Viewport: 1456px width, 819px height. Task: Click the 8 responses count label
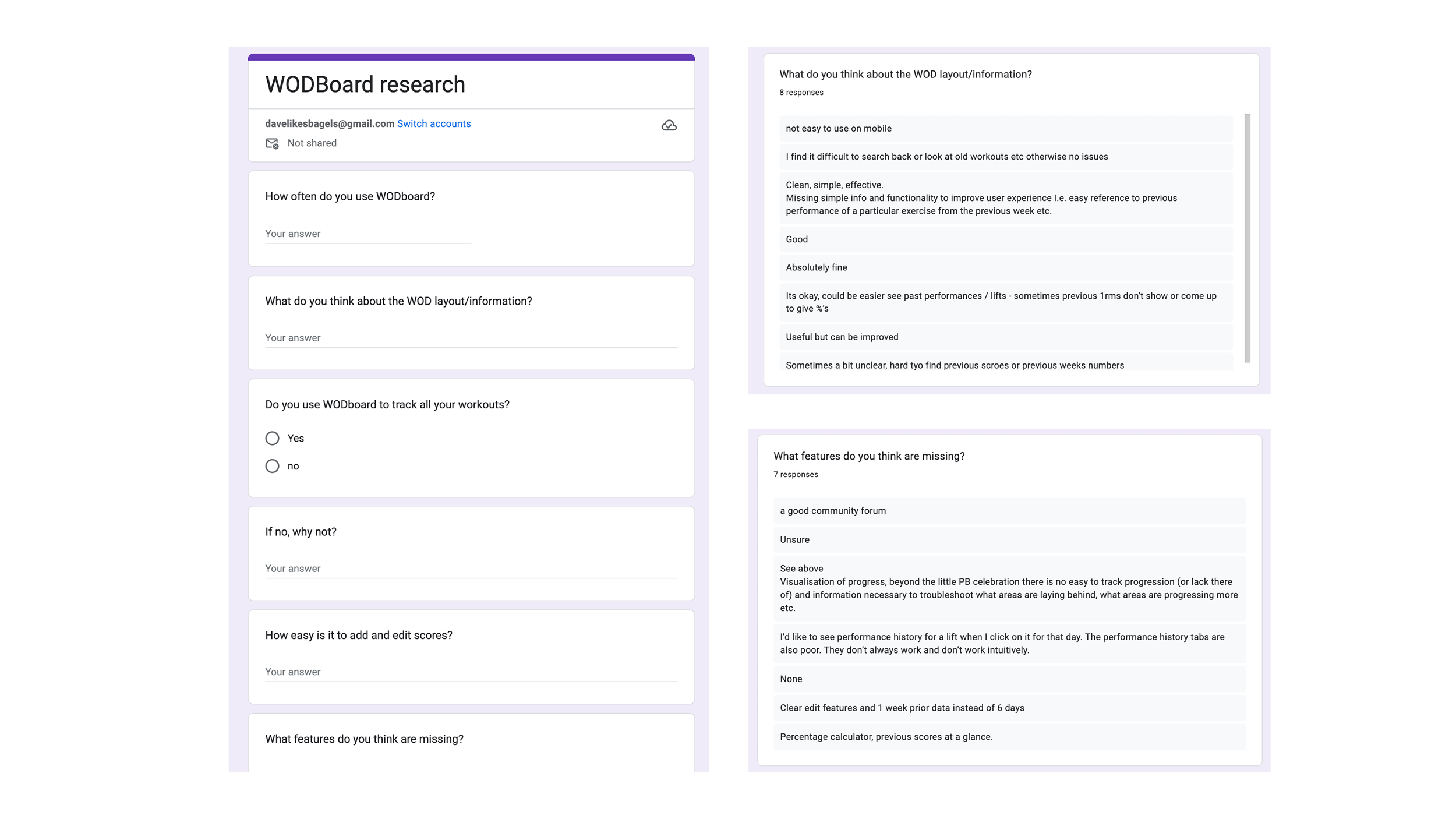point(801,93)
